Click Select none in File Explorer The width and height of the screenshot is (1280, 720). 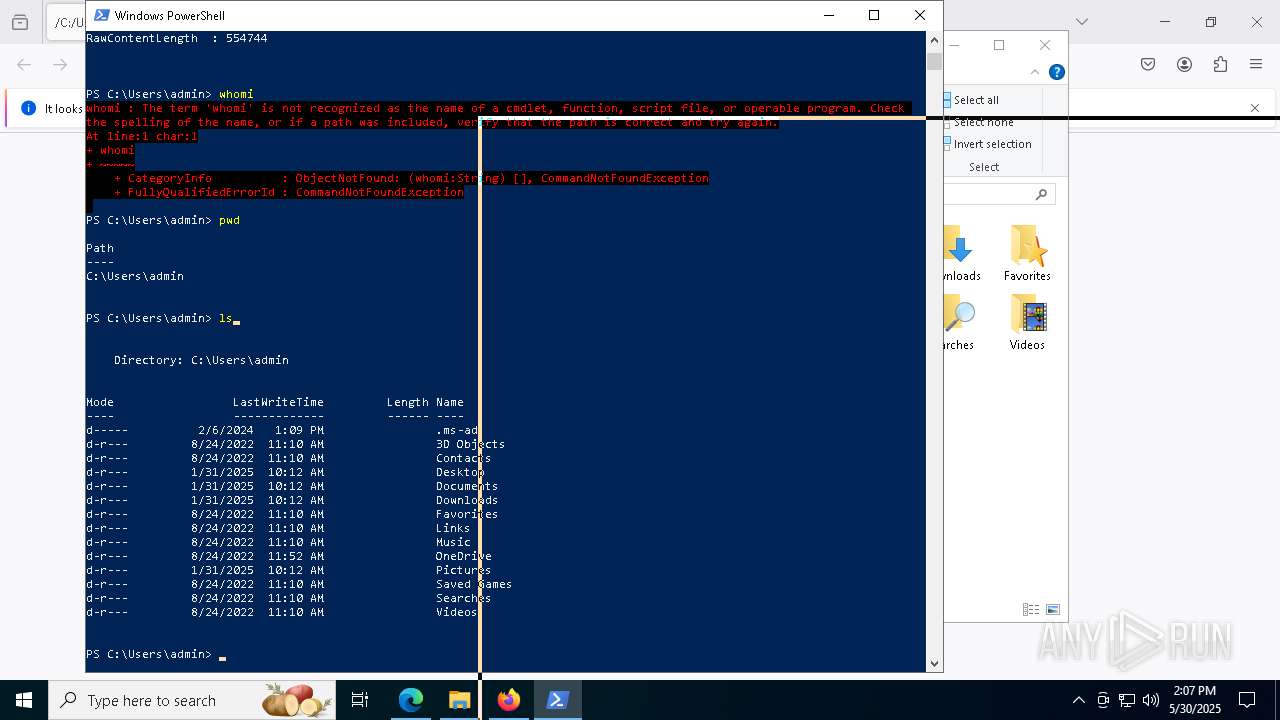point(978,122)
